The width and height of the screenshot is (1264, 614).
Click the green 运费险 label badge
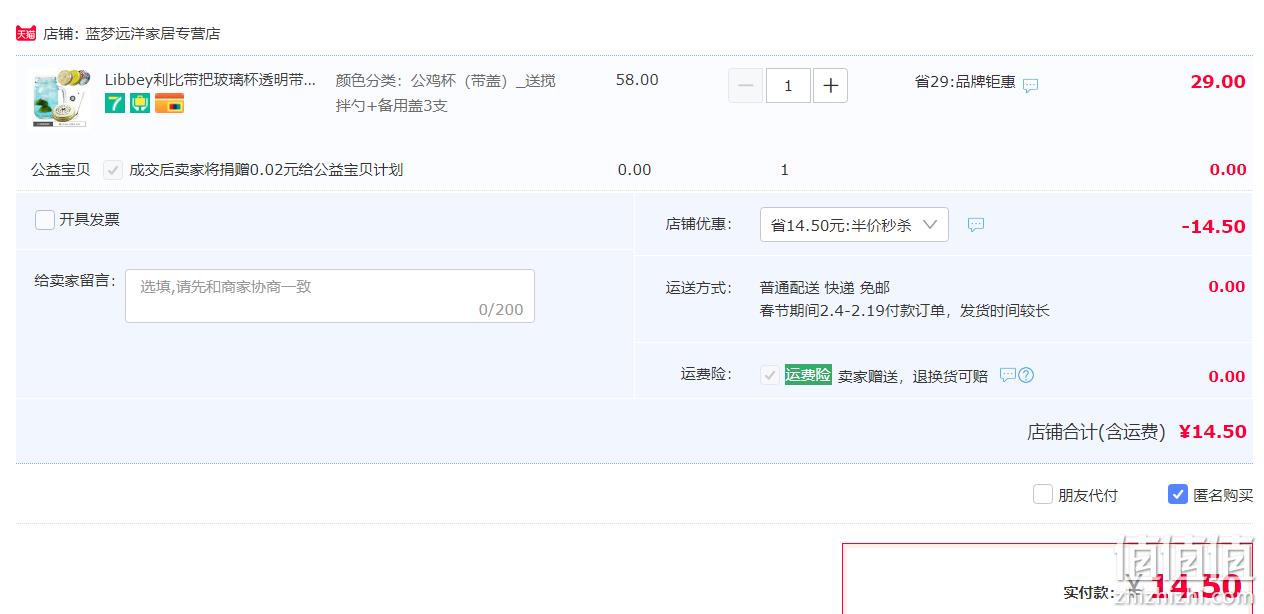point(808,375)
